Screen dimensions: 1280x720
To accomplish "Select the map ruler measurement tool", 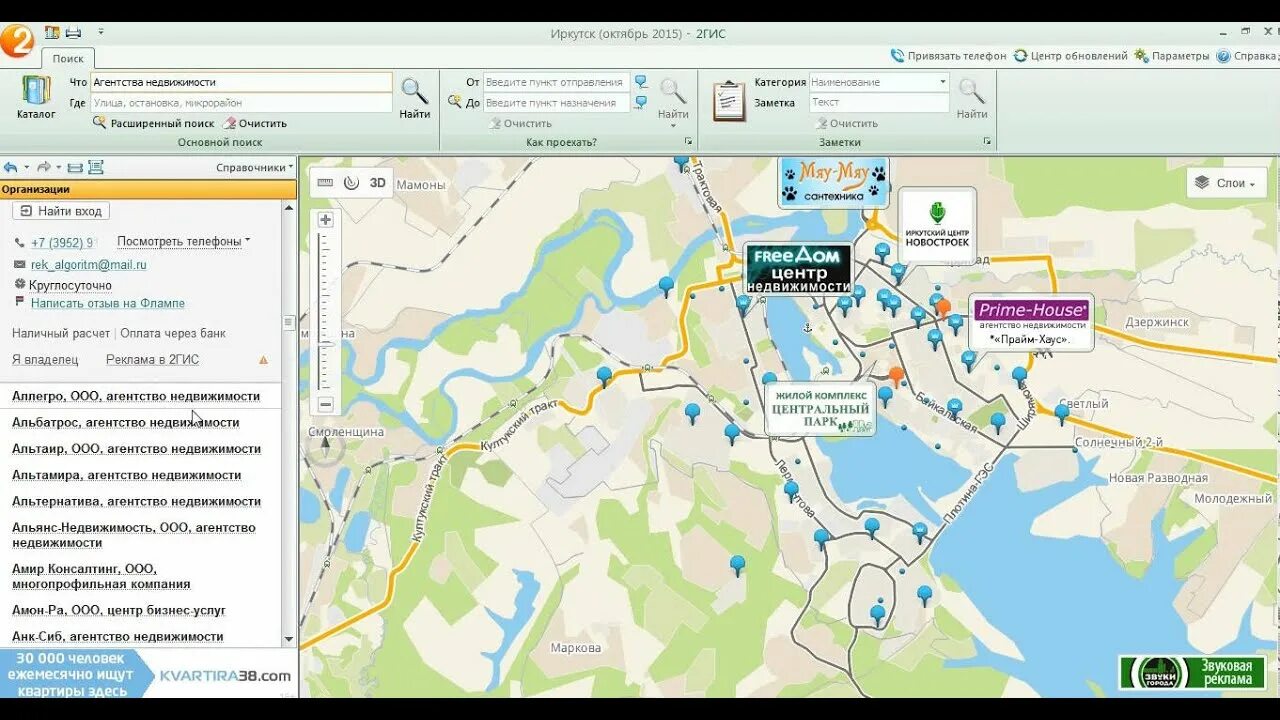I will pos(325,183).
